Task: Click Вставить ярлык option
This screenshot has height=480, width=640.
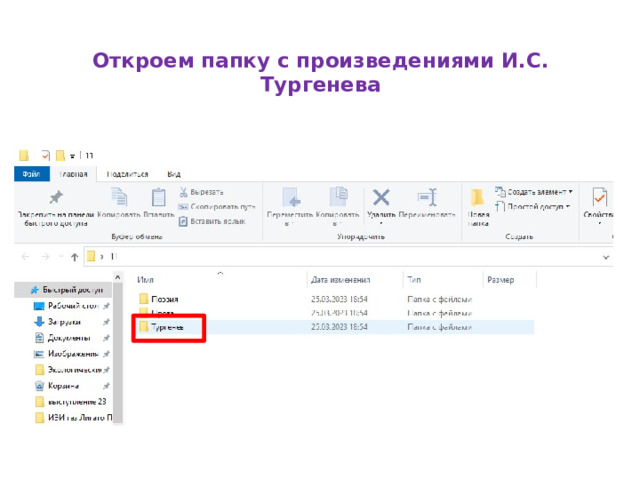Action: coord(212,221)
